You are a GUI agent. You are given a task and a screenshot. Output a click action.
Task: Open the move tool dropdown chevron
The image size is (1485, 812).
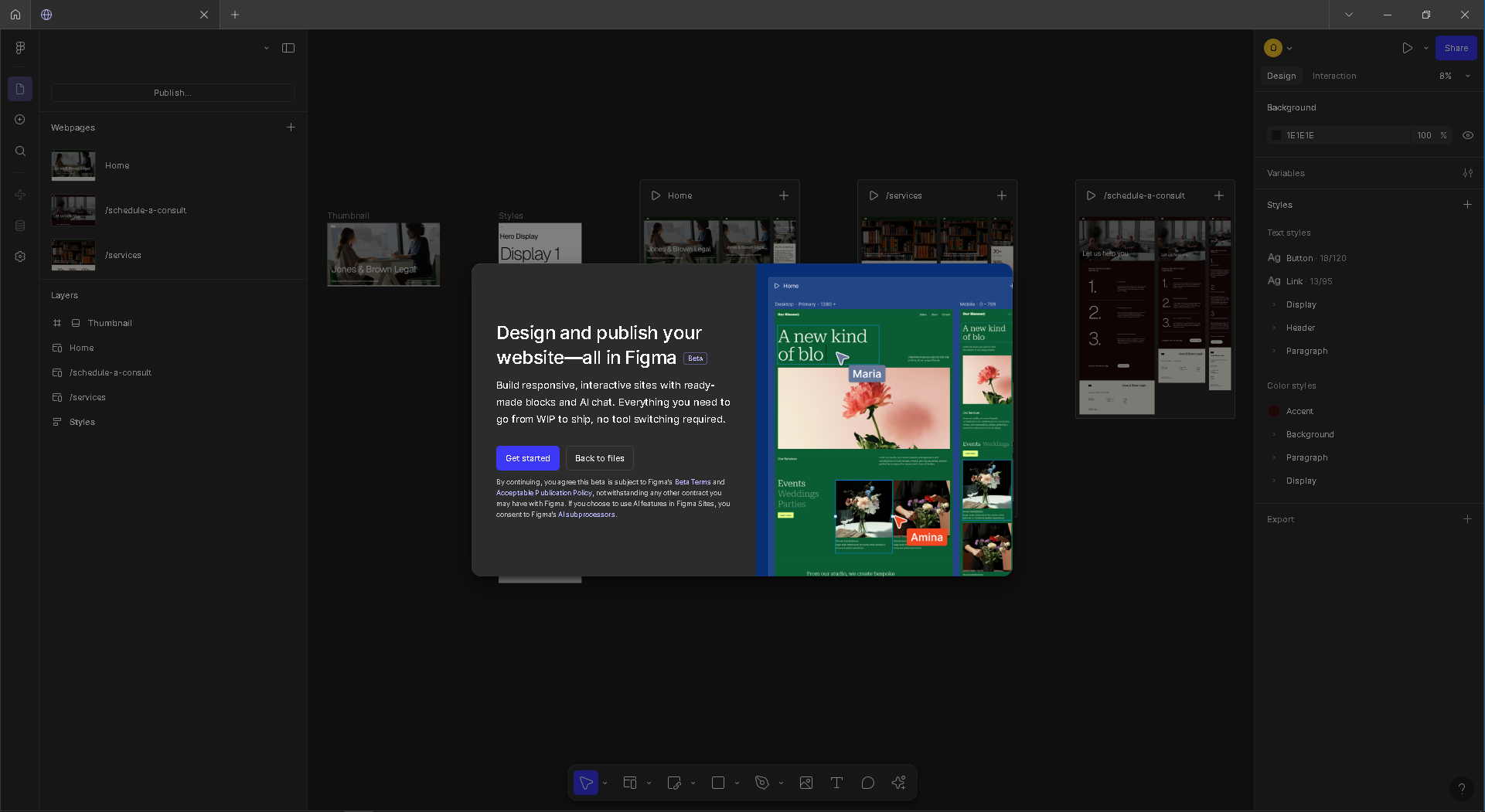605,783
